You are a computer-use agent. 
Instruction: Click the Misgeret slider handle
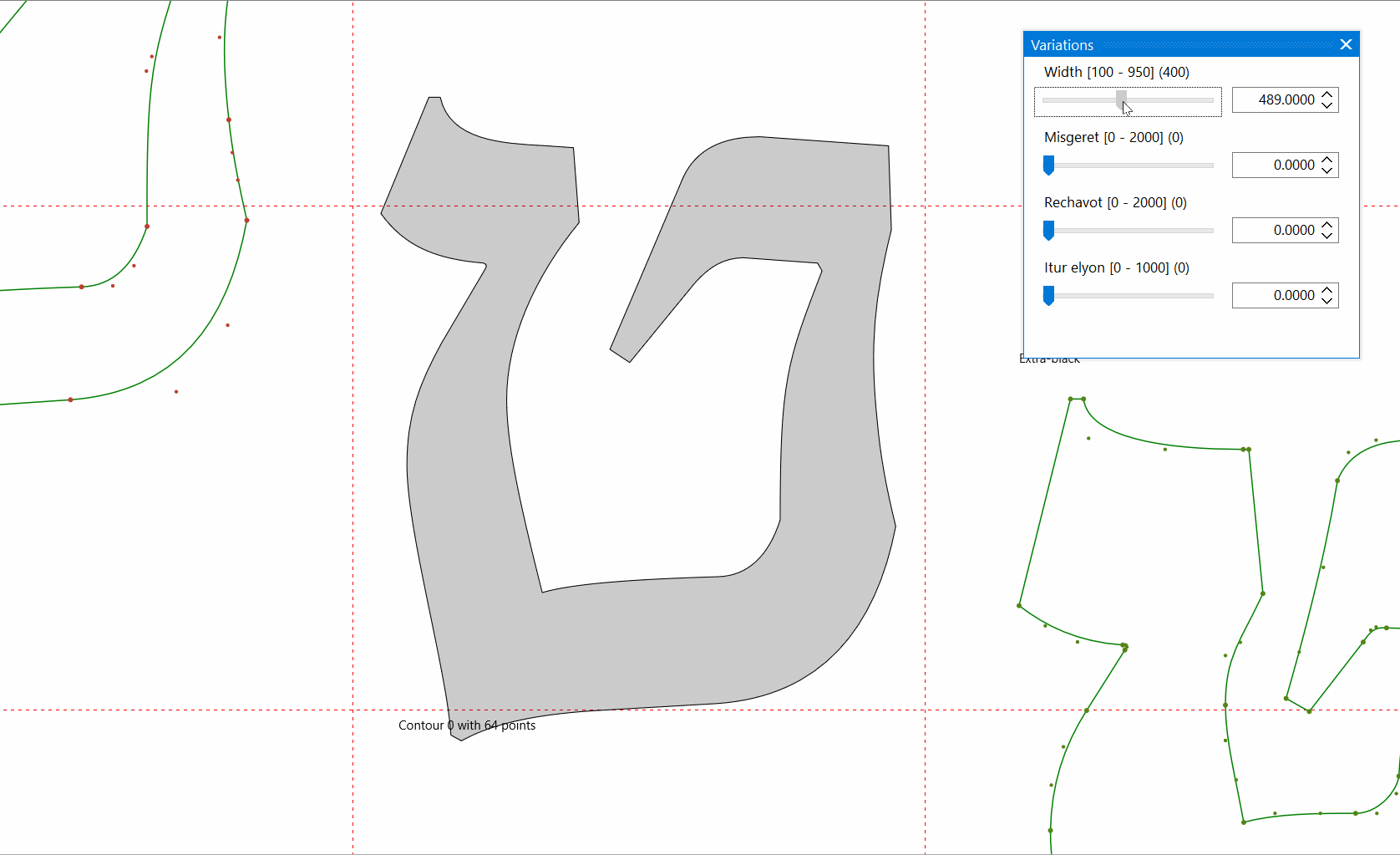click(1048, 165)
